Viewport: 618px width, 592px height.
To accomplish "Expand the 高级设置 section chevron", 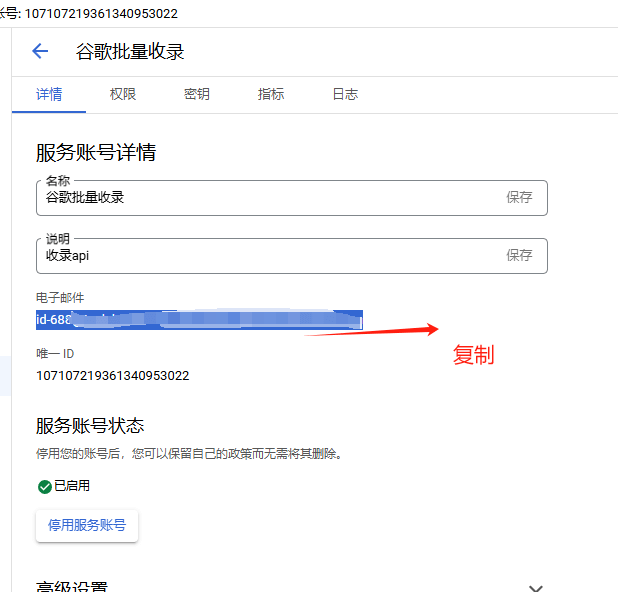I will coord(536,588).
